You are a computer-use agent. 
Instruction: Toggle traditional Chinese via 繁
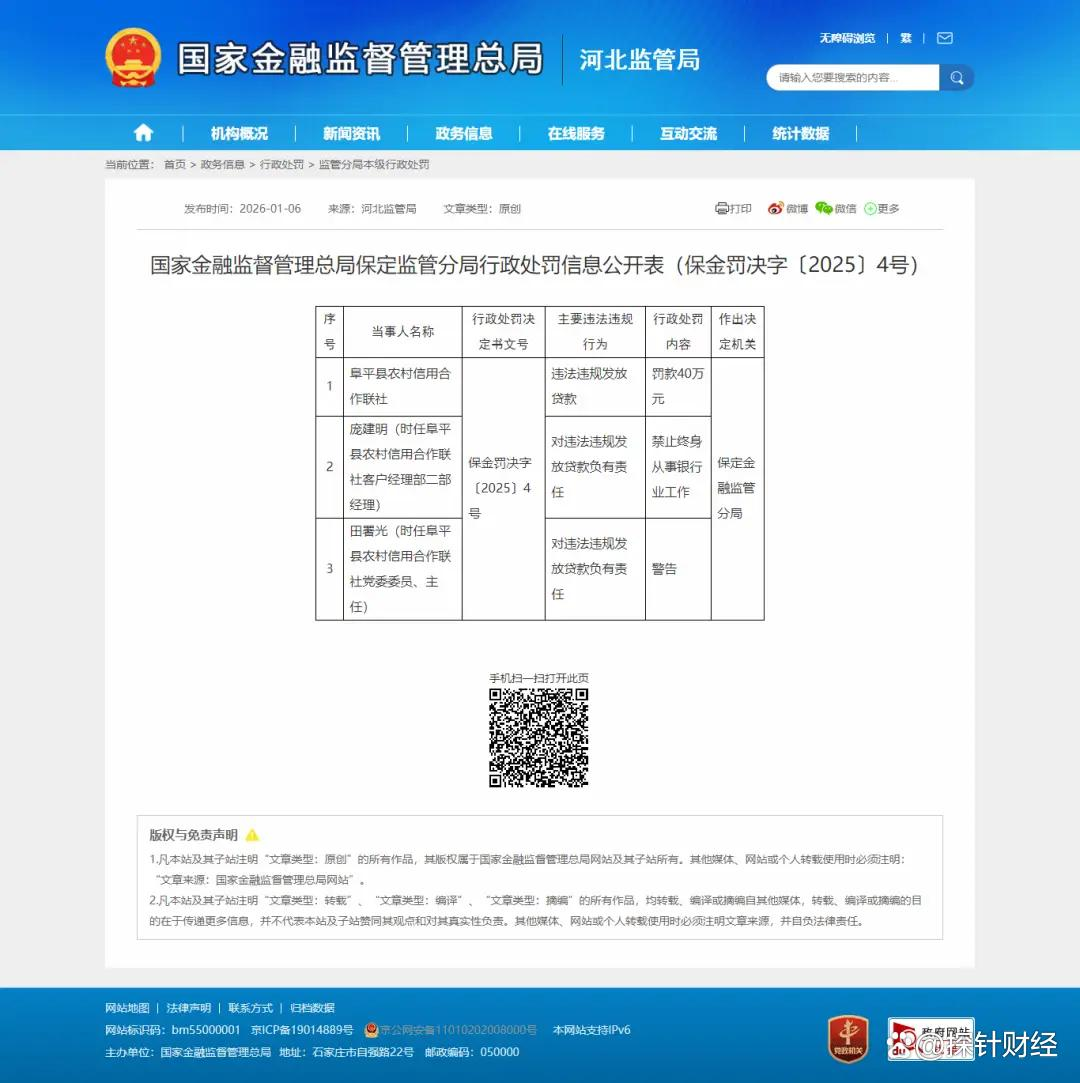pyautogui.click(x=906, y=38)
